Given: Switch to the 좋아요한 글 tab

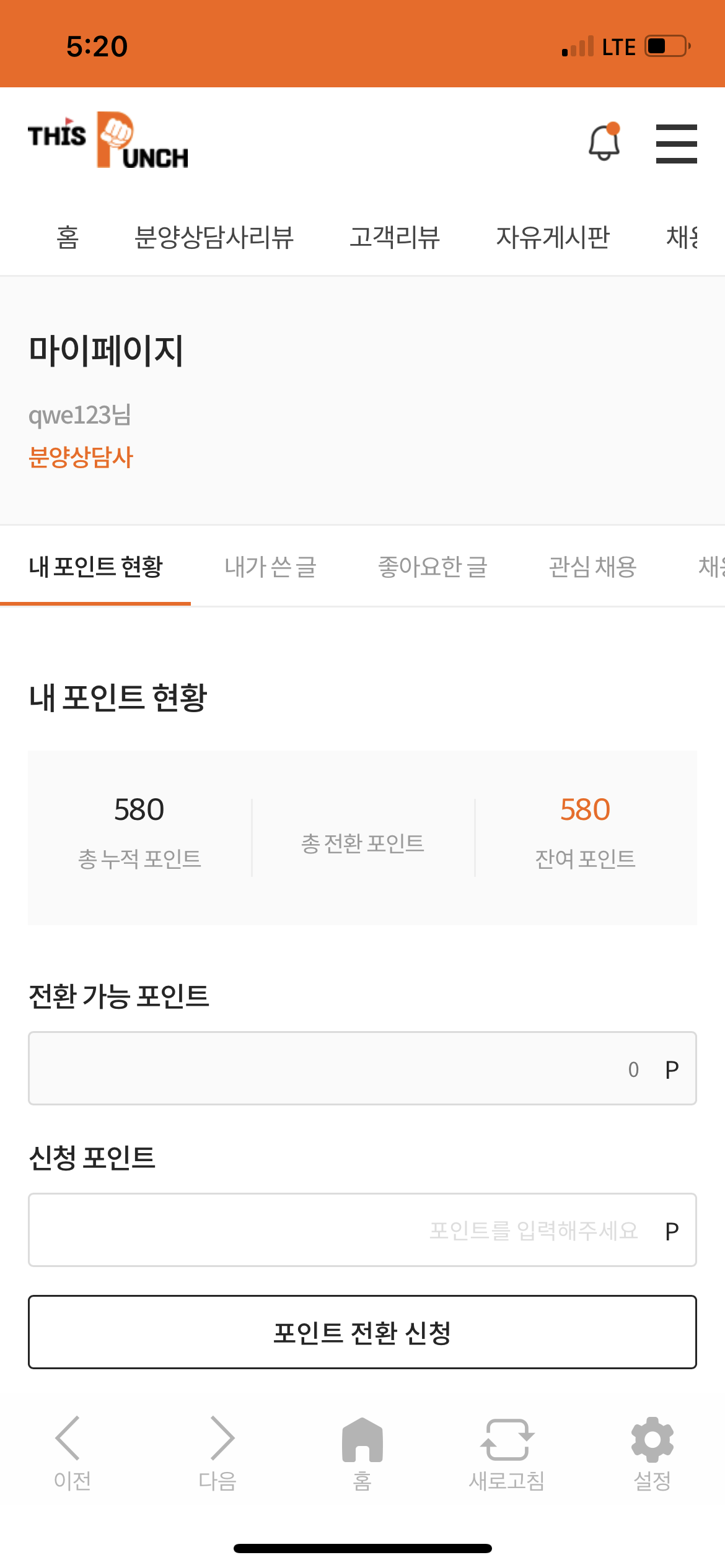Looking at the screenshot, I should pos(433,567).
